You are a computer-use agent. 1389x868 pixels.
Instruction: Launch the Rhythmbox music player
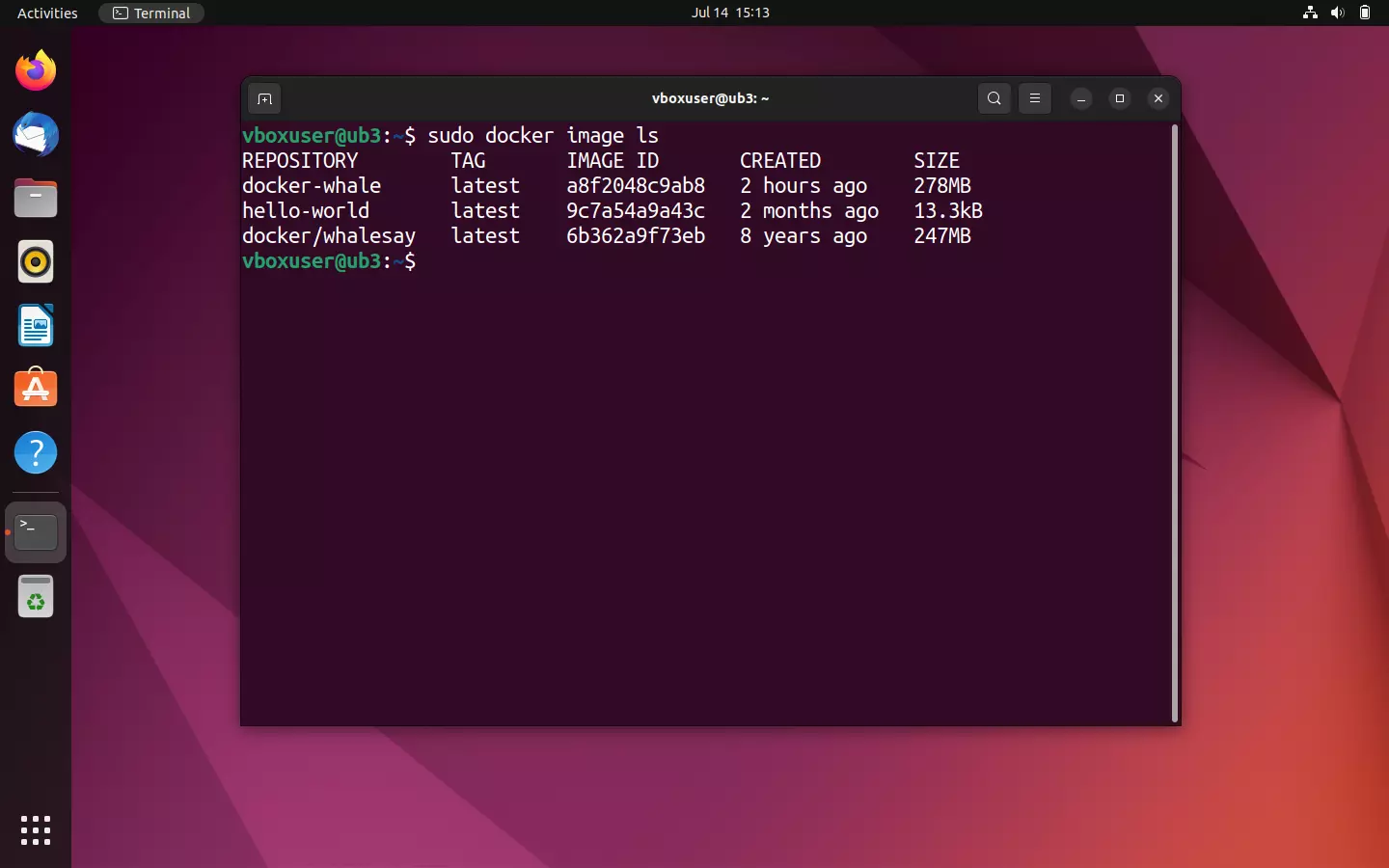35,261
